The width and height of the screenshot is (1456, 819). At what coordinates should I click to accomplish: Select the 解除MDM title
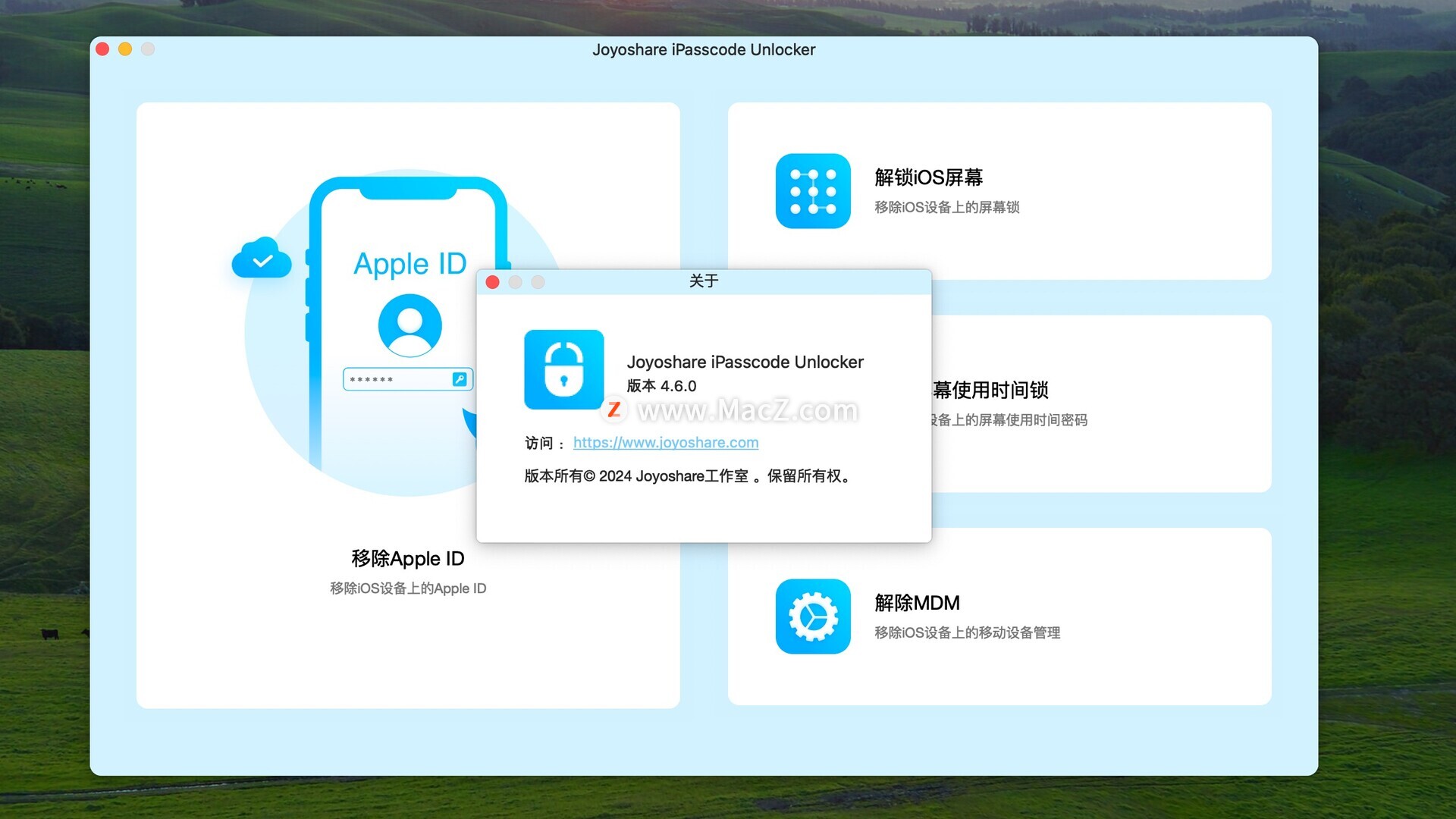point(917,603)
